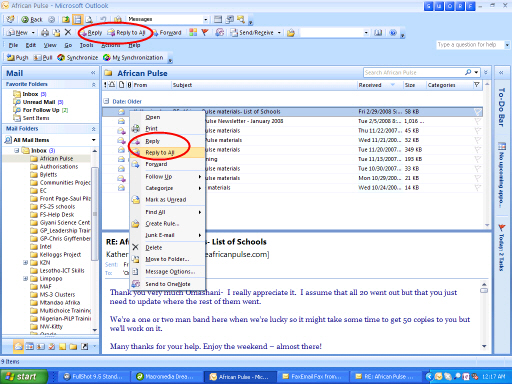Choose Delete in the context menu
This screenshot has width=512, height=384.
167,248
